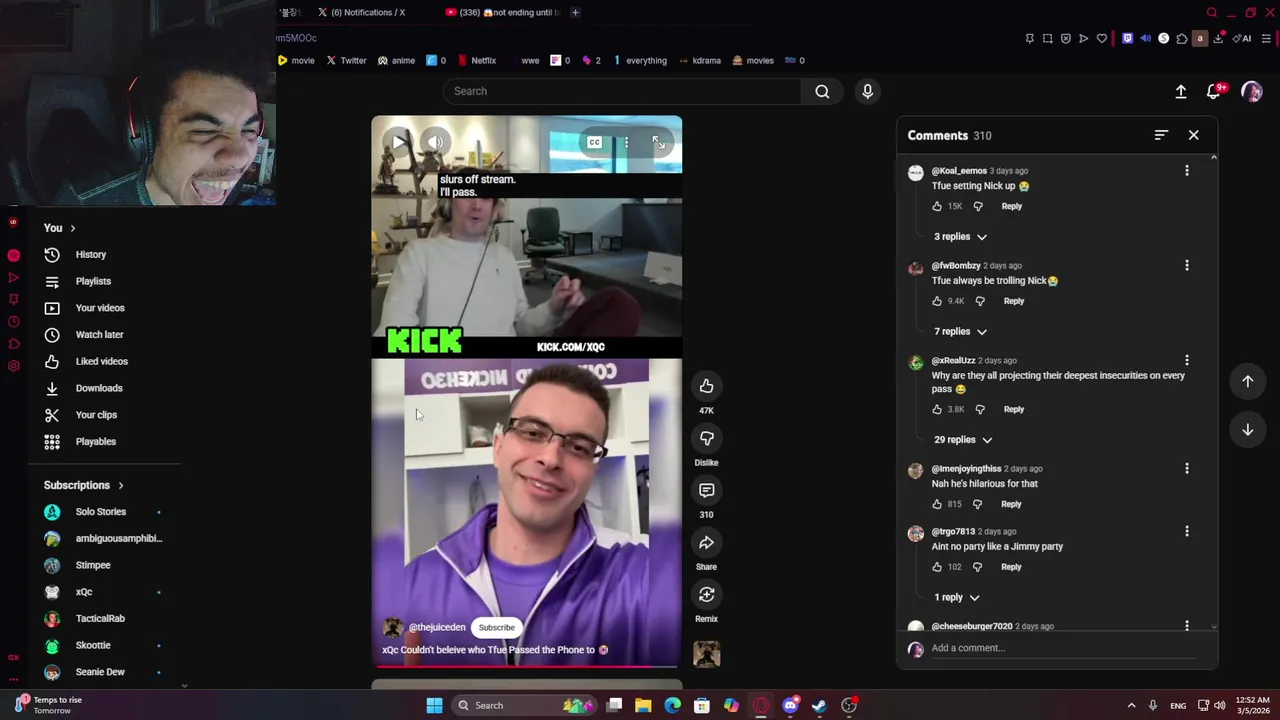Focus the YouTube Search input box

point(622,91)
